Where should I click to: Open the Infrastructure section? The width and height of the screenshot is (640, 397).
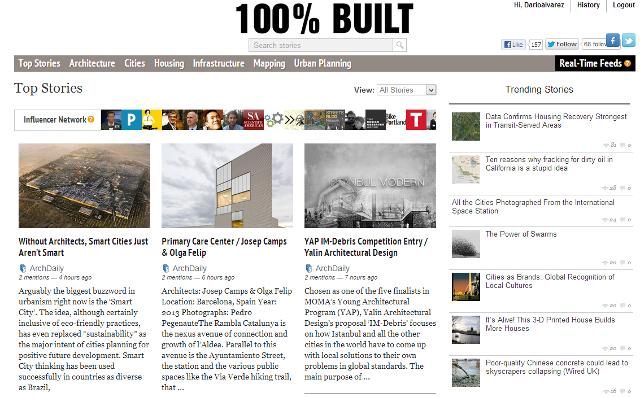[x=218, y=63]
